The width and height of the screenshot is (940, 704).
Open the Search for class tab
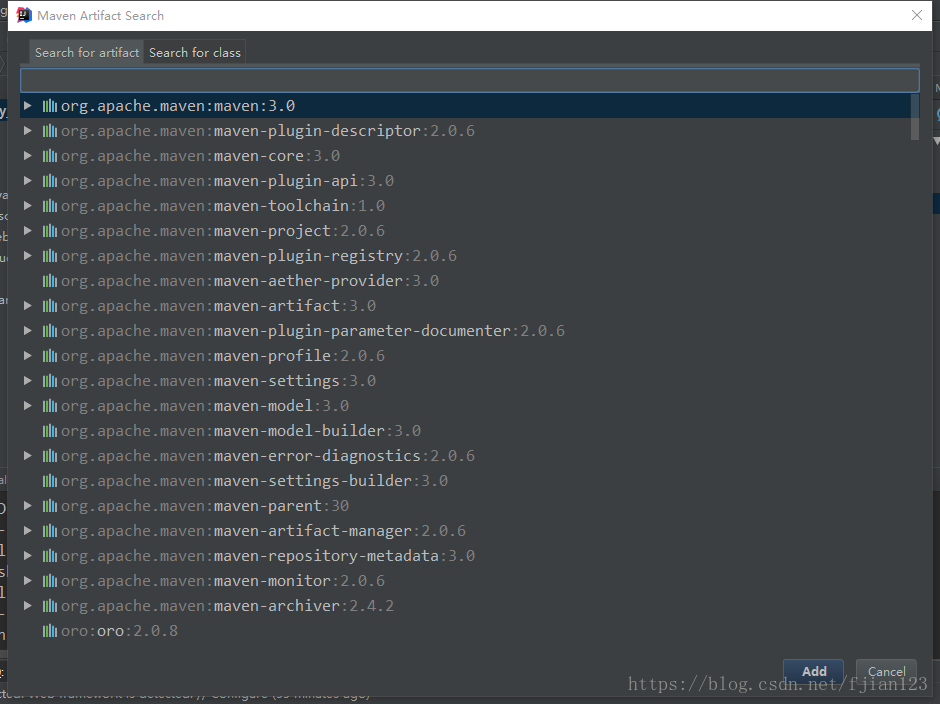[x=195, y=53]
